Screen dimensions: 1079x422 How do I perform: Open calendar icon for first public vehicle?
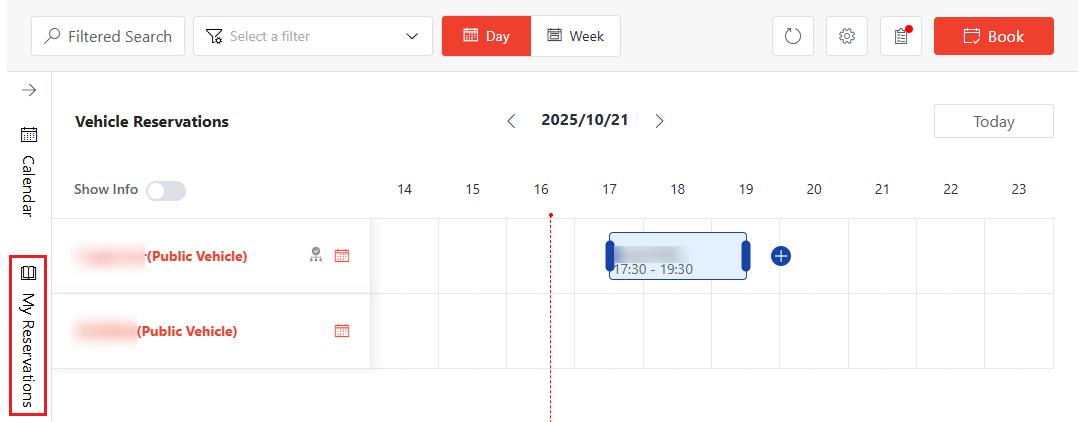pyautogui.click(x=342, y=256)
